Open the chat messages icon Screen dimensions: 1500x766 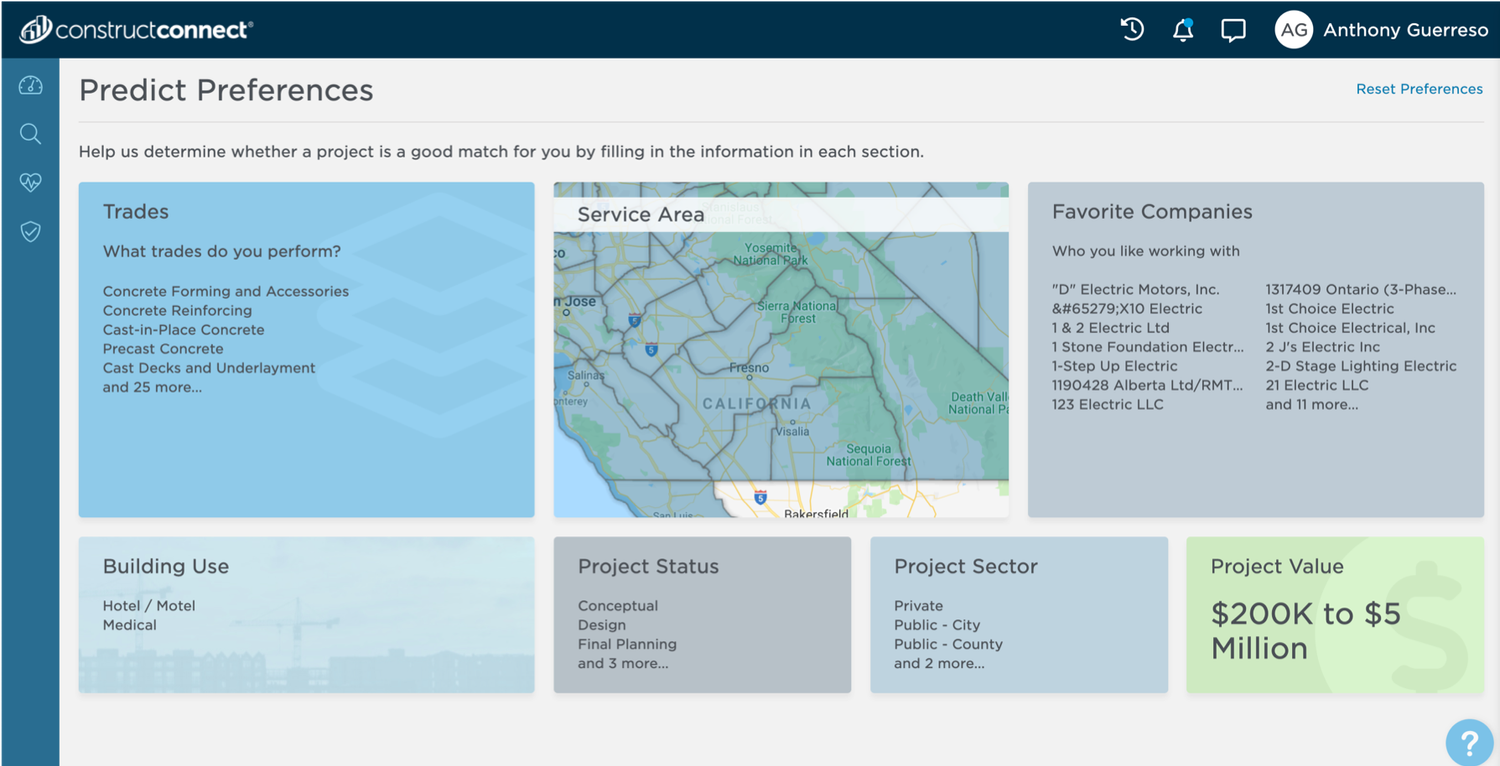tap(1233, 30)
